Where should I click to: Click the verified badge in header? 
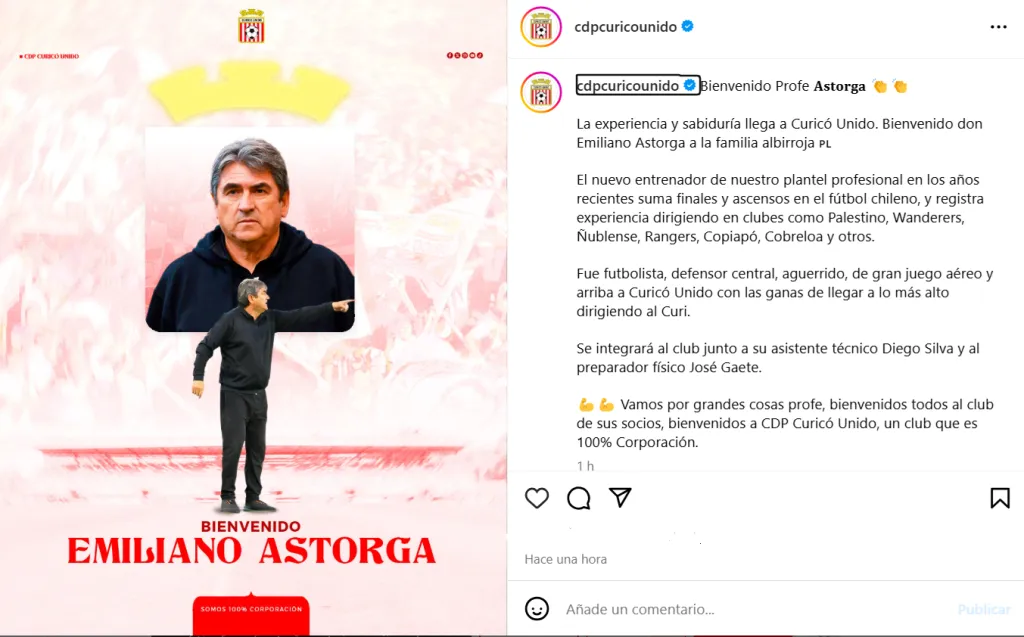tap(688, 26)
